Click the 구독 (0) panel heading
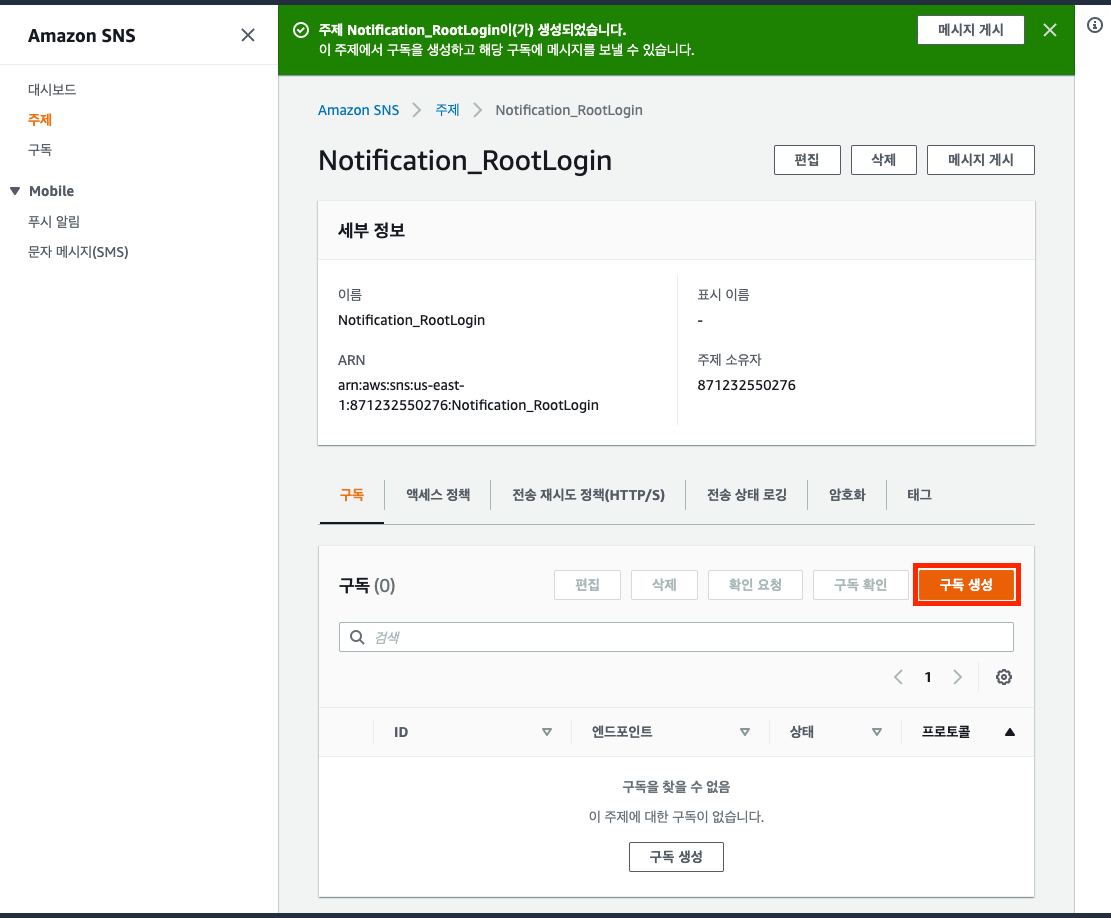 [x=367, y=585]
